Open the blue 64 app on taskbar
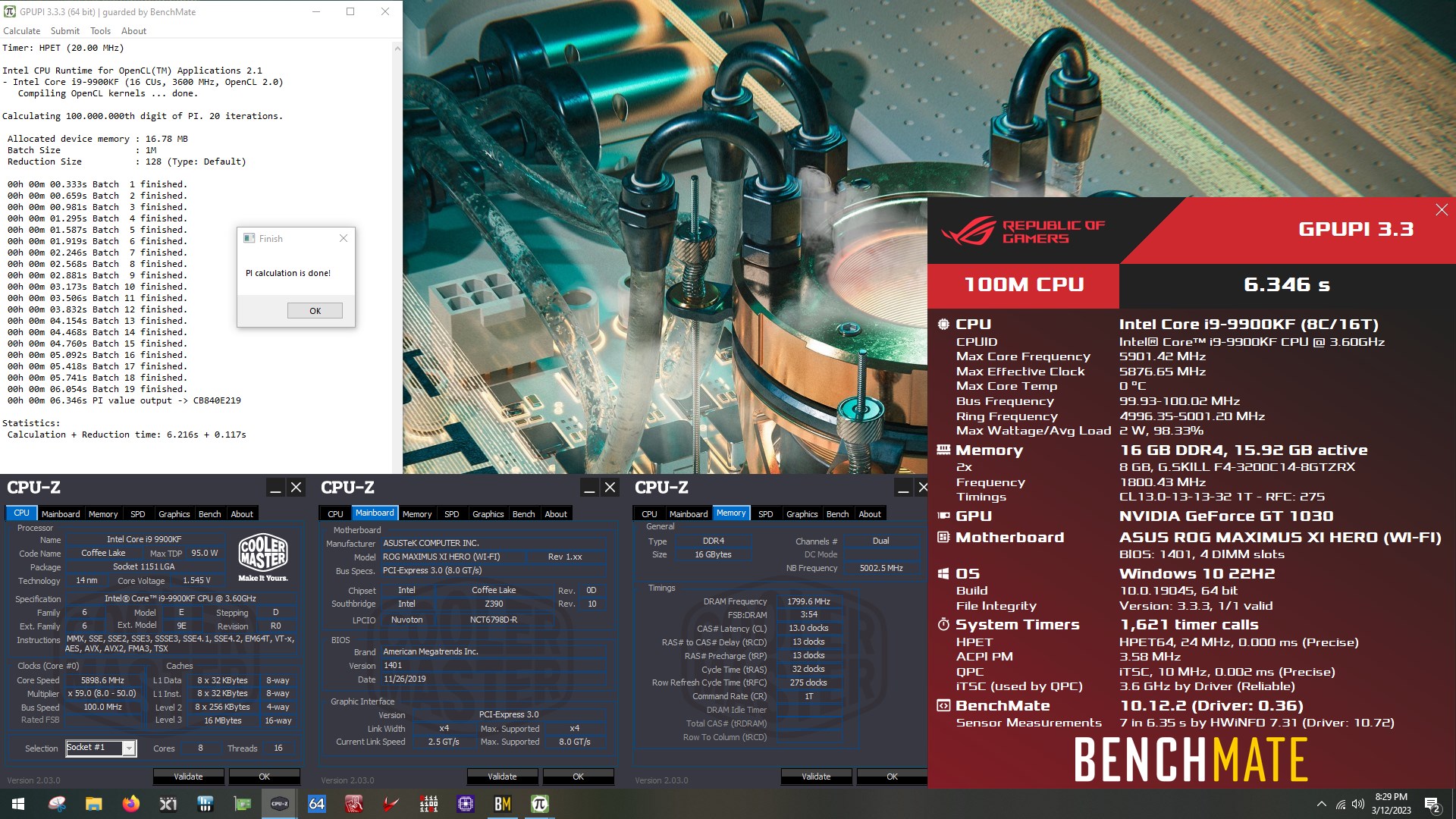 coord(317,804)
